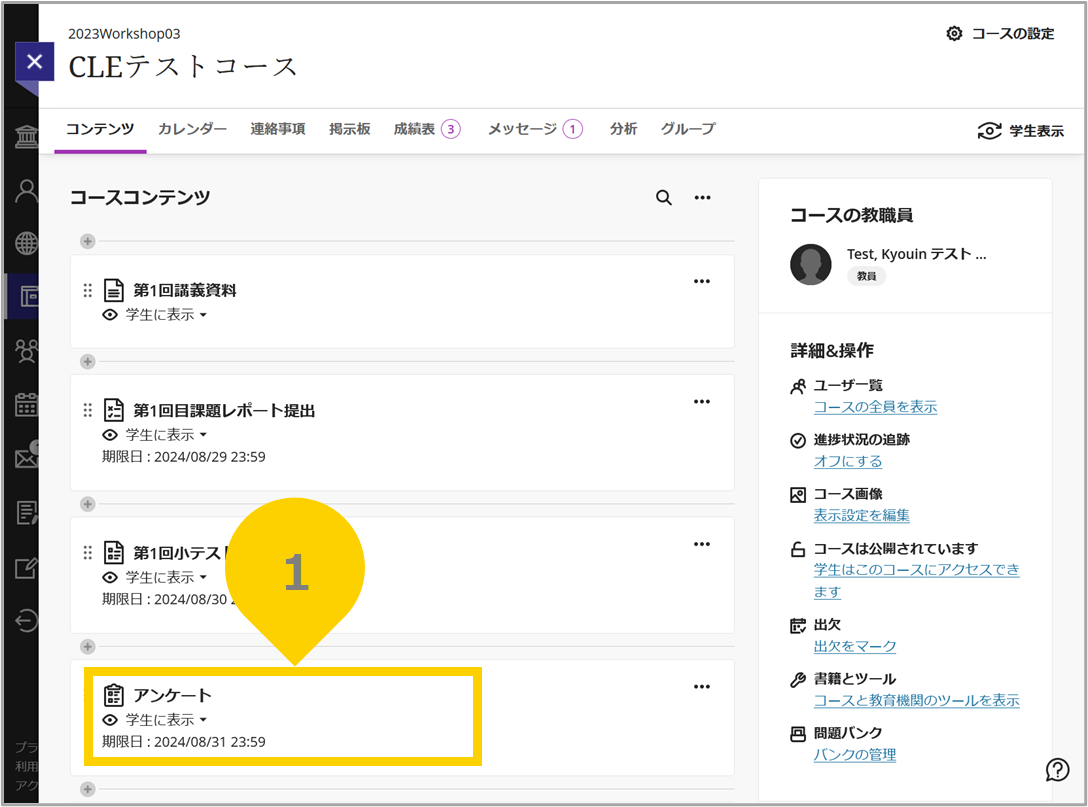Click 表示設定を編集 course image link

click(861, 516)
